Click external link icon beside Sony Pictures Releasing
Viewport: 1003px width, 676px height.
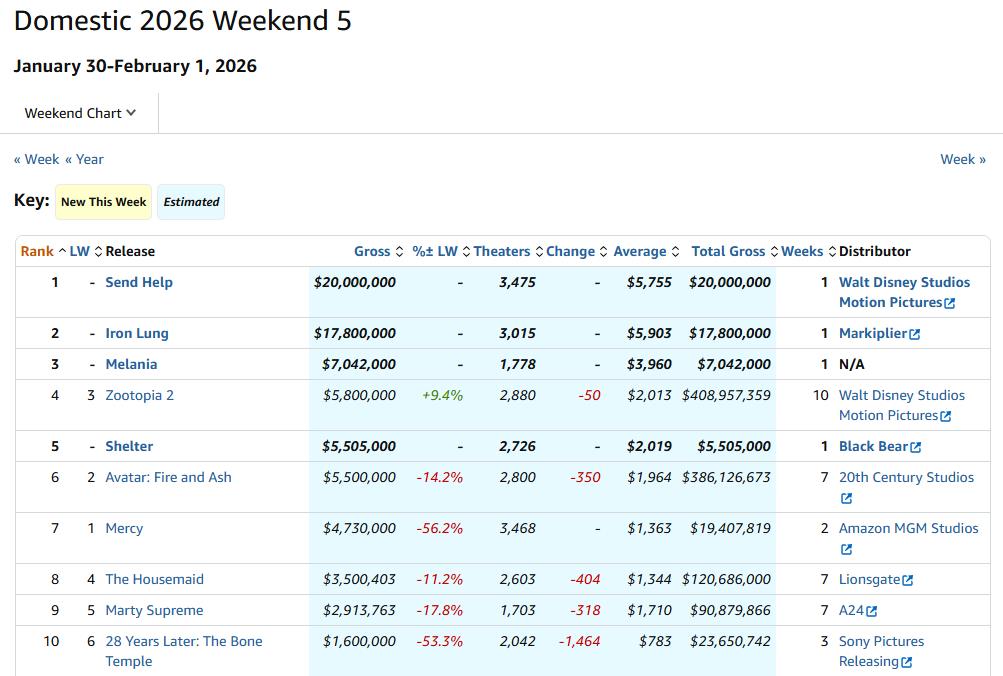click(906, 662)
